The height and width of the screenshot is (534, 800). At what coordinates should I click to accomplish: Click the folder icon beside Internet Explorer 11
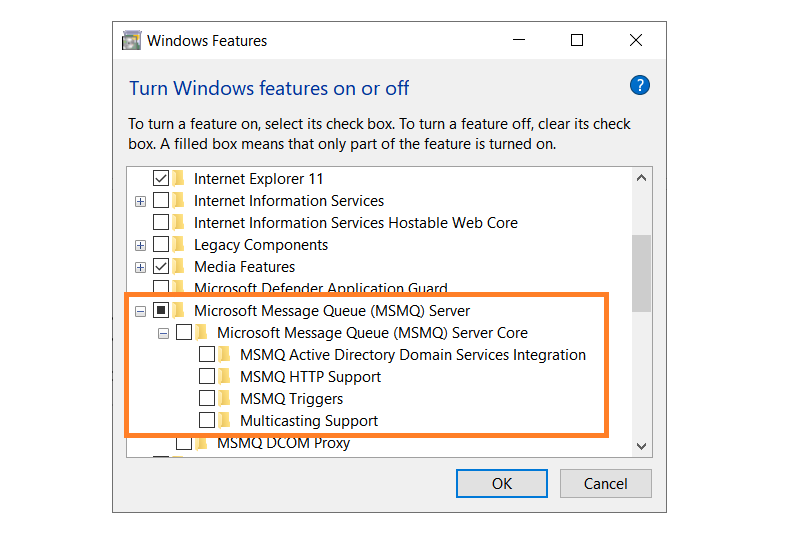[x=179, y=179]
